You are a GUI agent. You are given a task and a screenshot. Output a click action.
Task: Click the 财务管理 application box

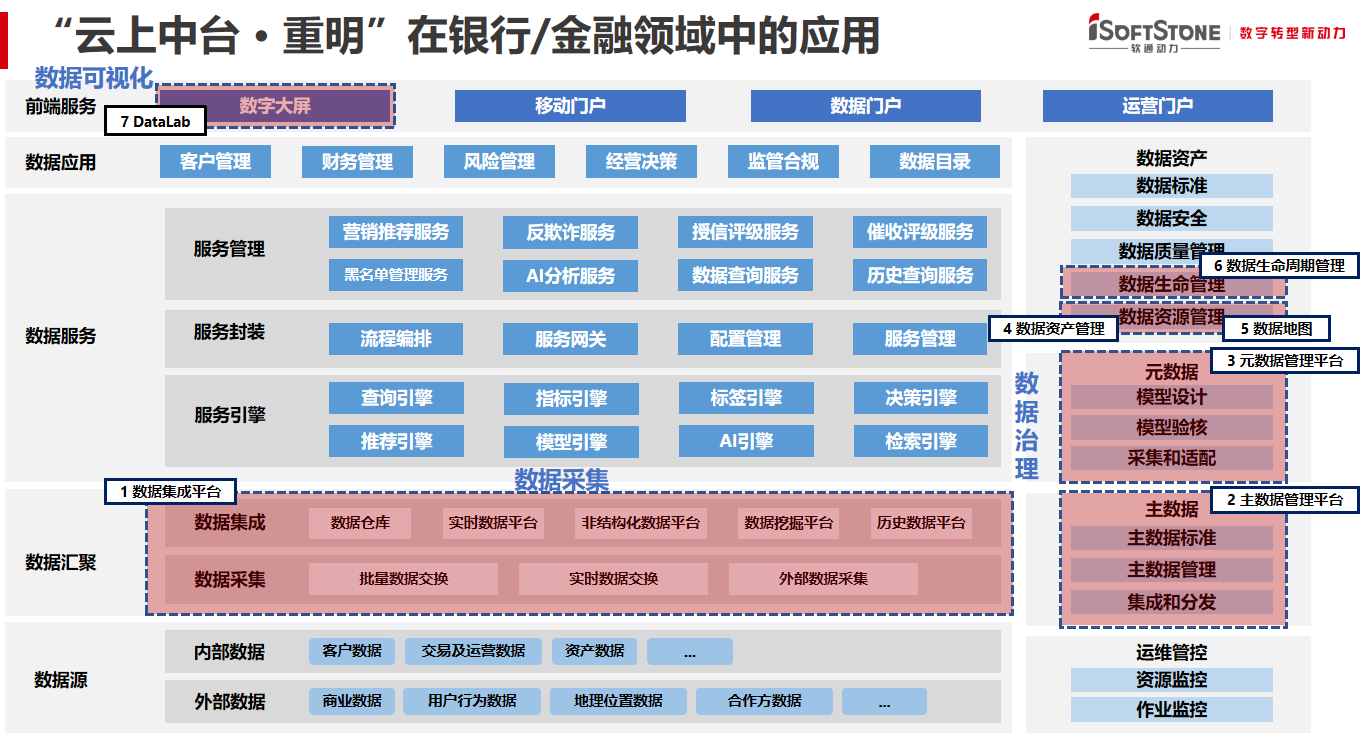click(358, 162)
